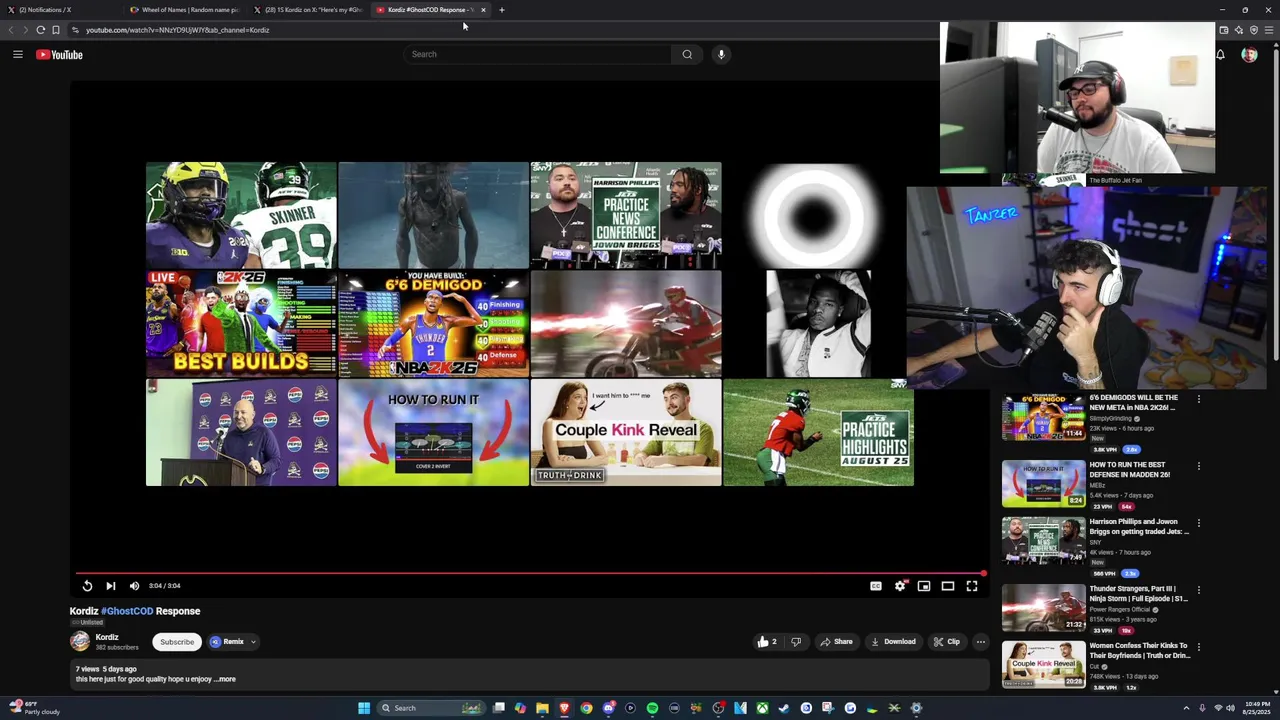Switch to the Notifications / X tab

60,10
